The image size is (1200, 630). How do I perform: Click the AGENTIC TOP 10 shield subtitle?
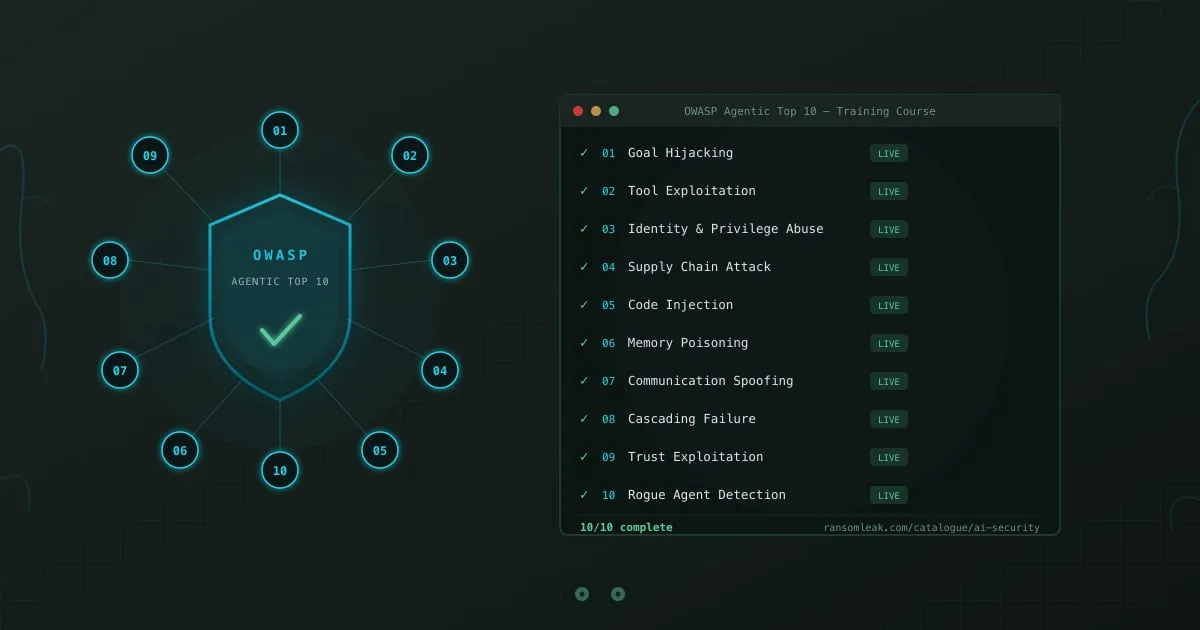280,282
